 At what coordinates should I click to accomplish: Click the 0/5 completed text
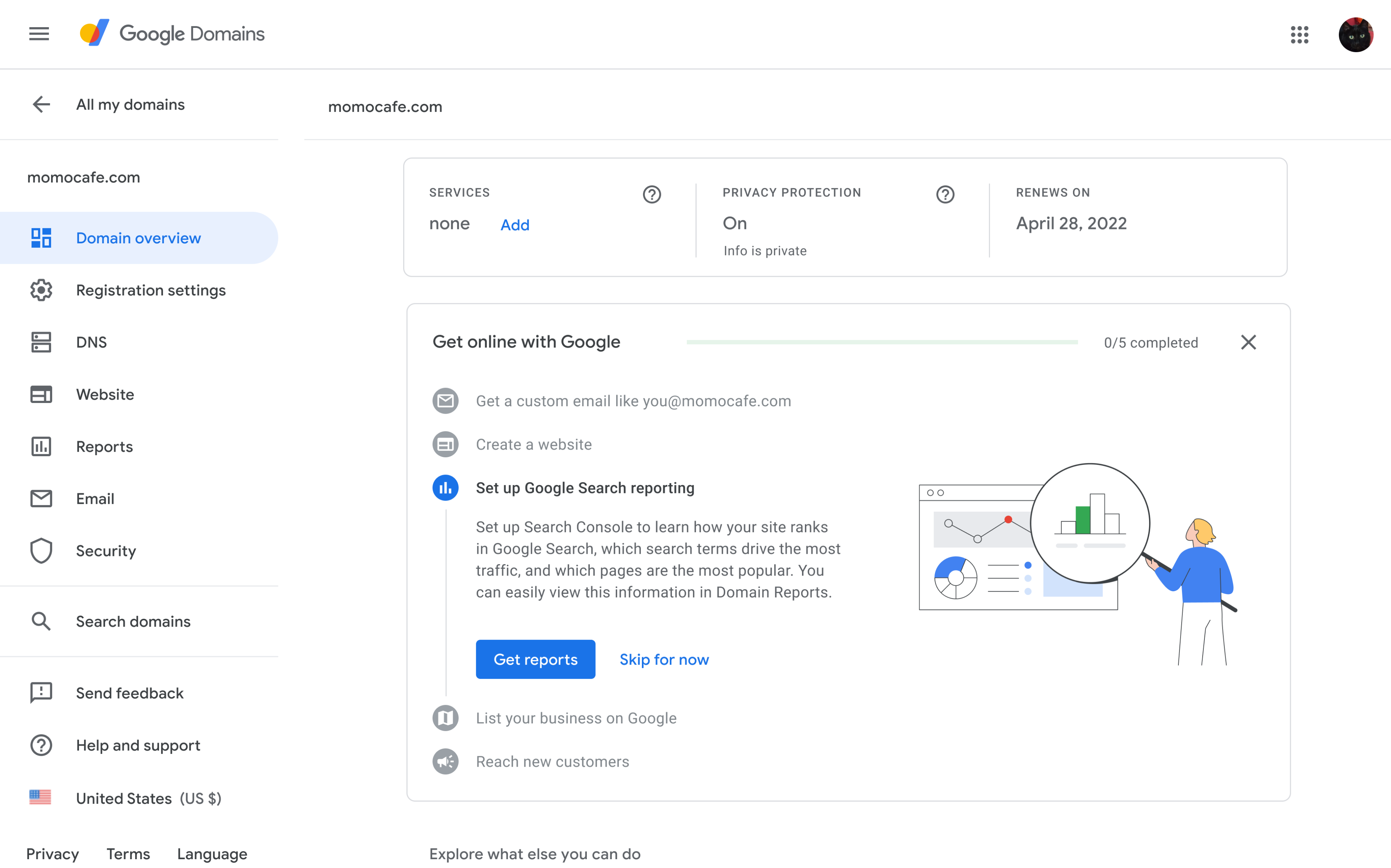(1151, 343)
